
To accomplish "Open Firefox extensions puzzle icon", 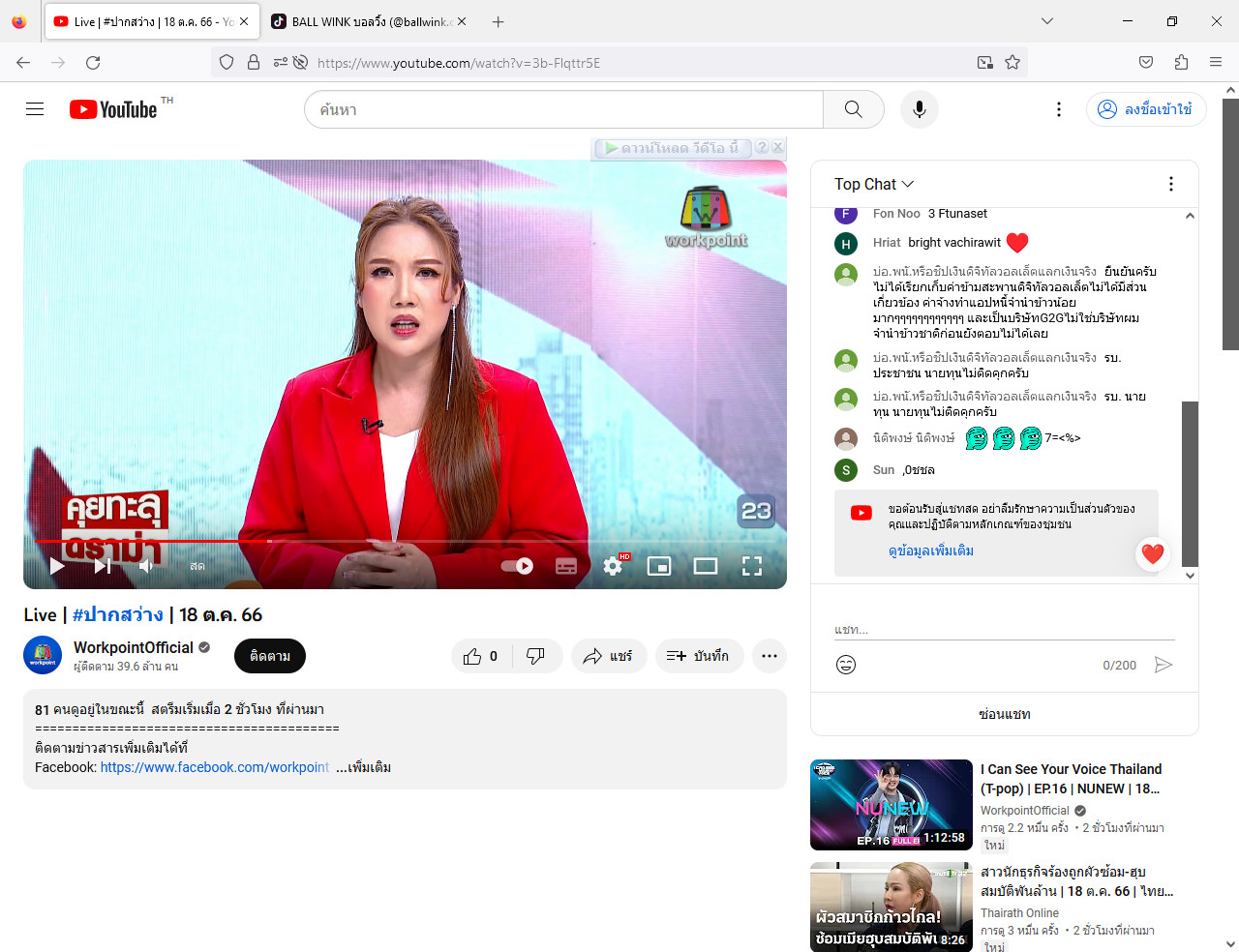I will pyautogui.click(x=1181, y=62).
